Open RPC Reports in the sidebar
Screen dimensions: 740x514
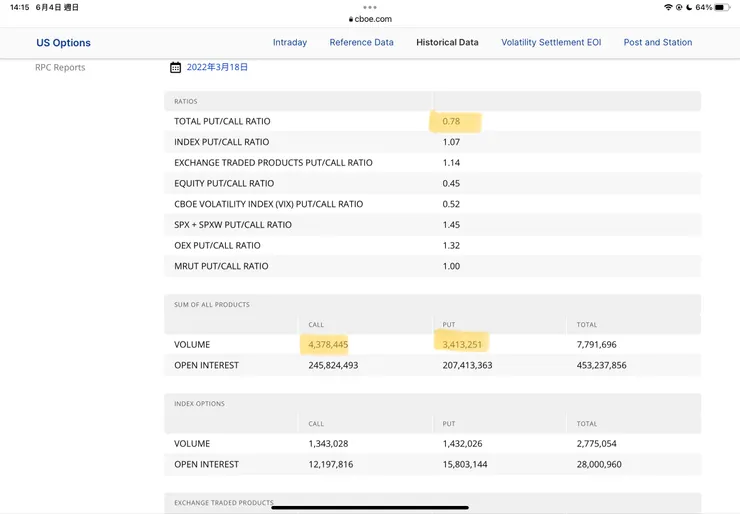pyautogui.click(x=60, y=67)
